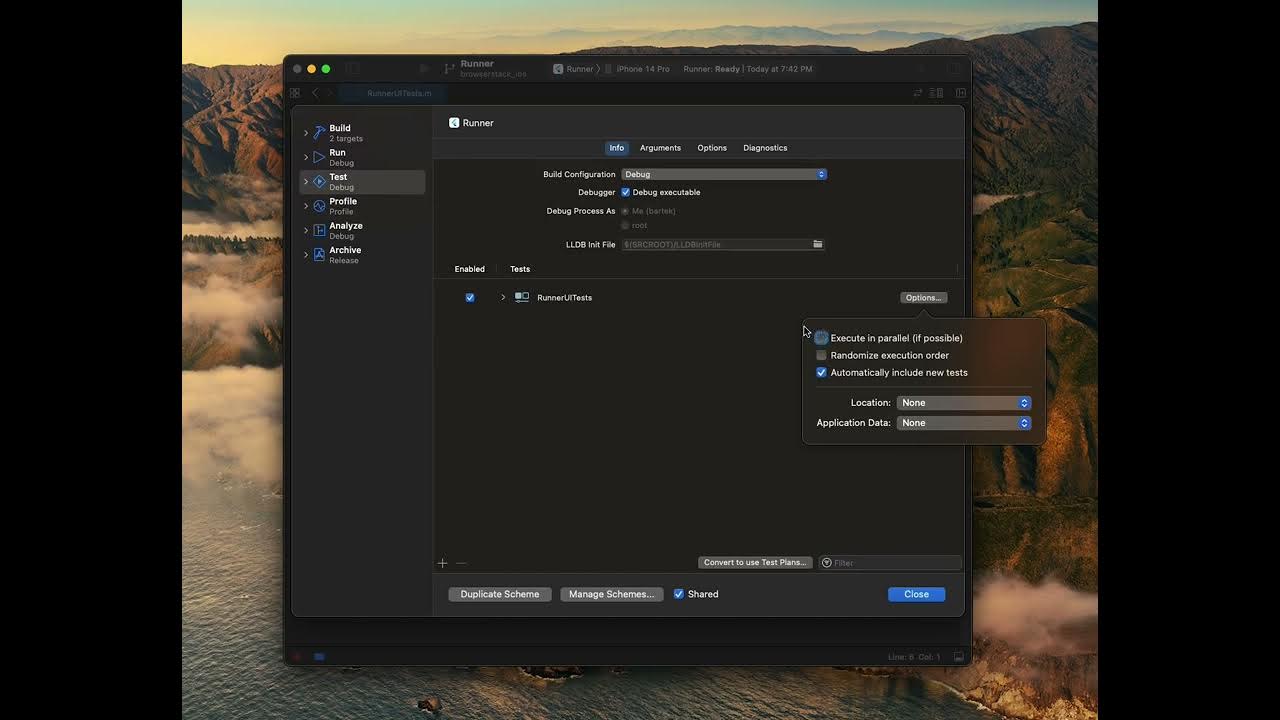Click the dimmed Run button in Xcode toolbar
1280x720 pixels.
point(424,69)
